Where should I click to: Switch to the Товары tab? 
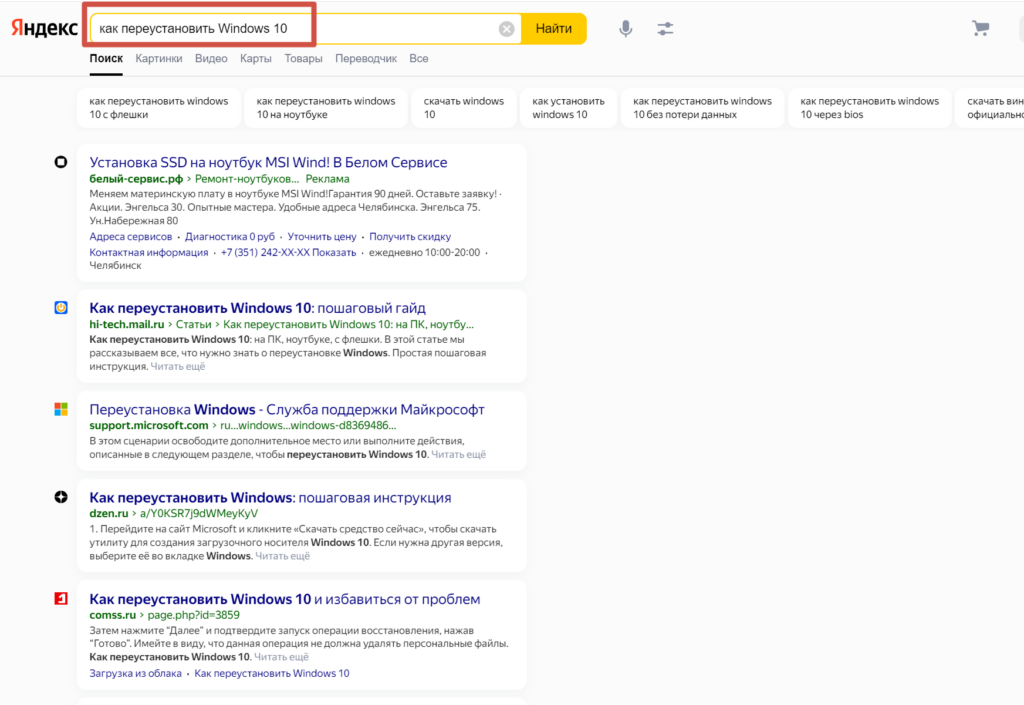coord(303,59)
